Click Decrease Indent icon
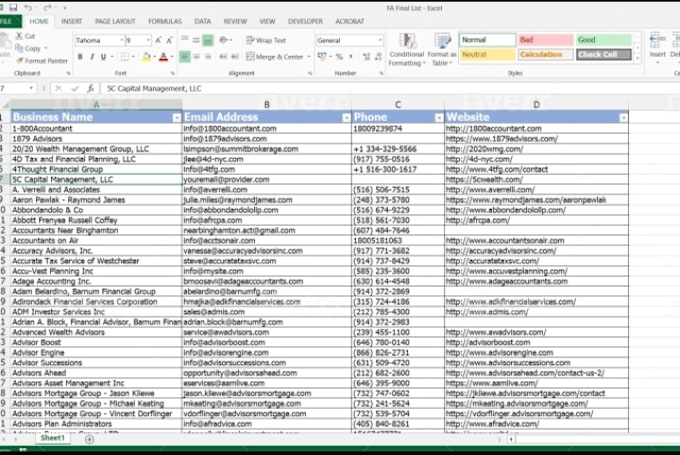 [223, 57]
